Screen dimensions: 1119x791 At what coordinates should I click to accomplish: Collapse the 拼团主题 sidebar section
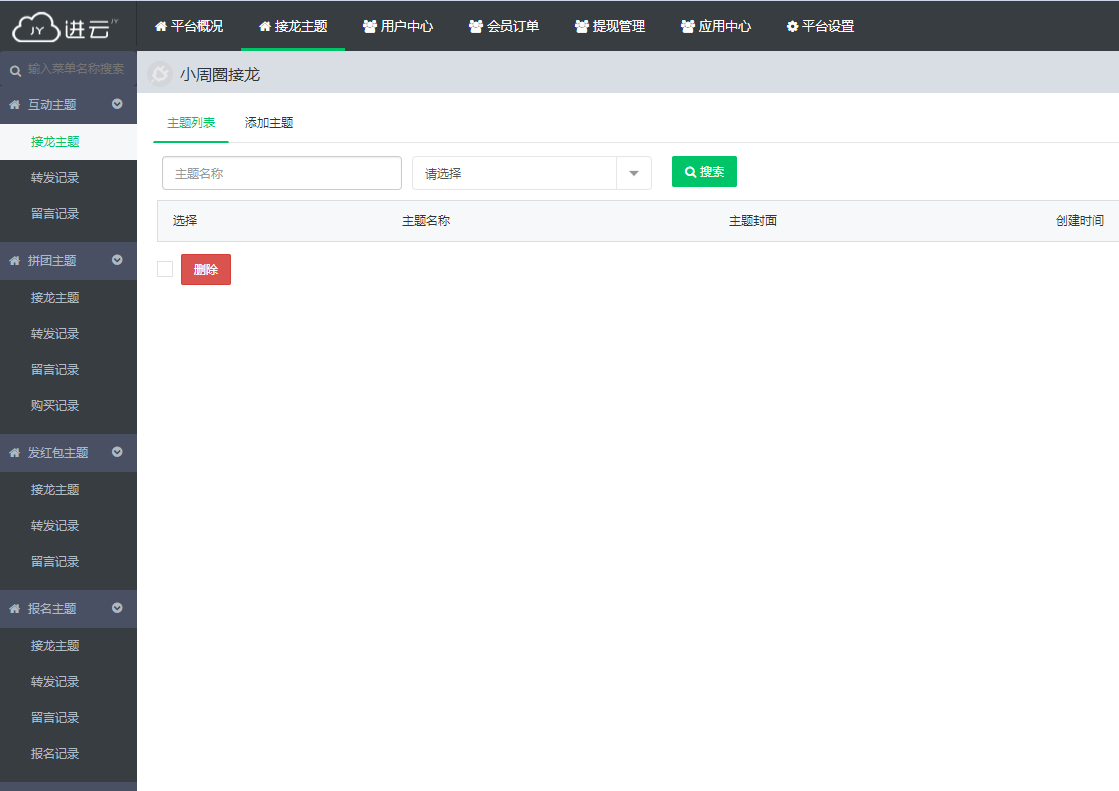click(117, 260)
